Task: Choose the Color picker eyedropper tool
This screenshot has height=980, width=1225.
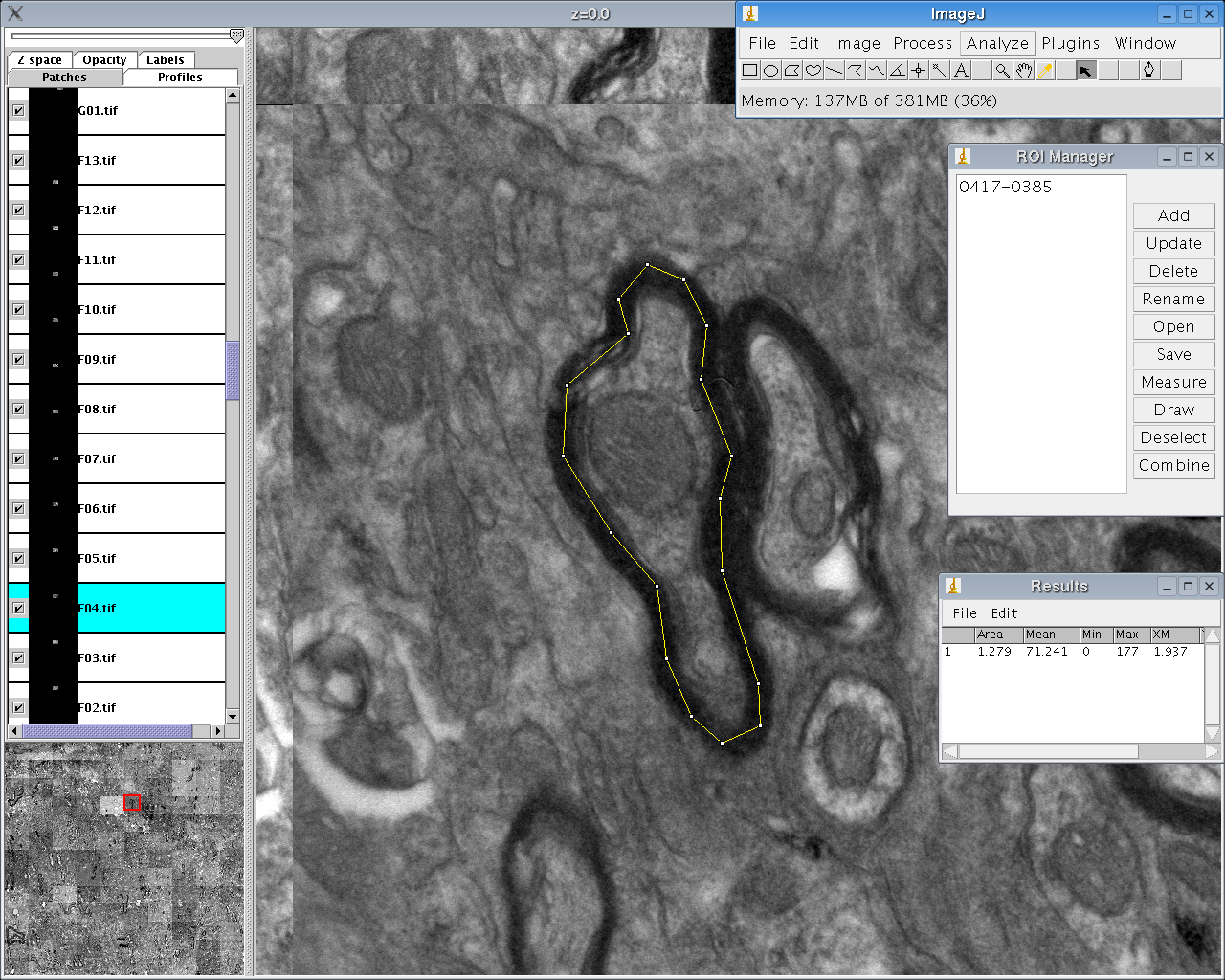Action: click(1045, 70)
